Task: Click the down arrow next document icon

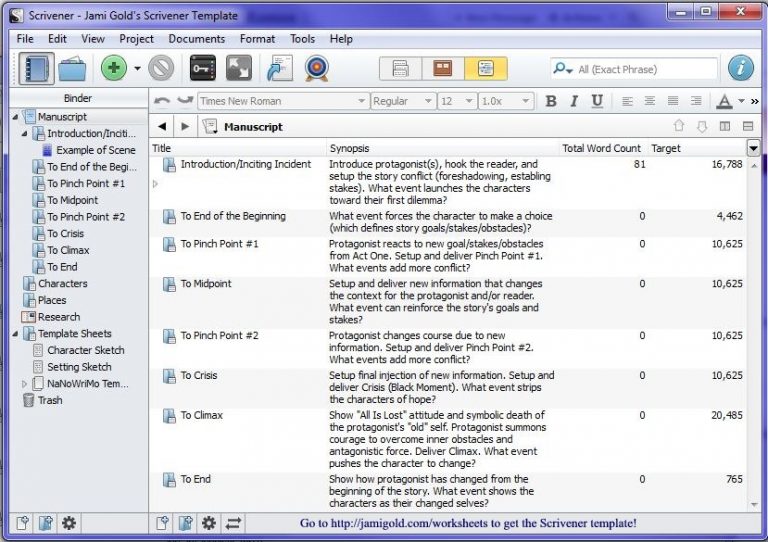Action: click(x=701, y=126)
